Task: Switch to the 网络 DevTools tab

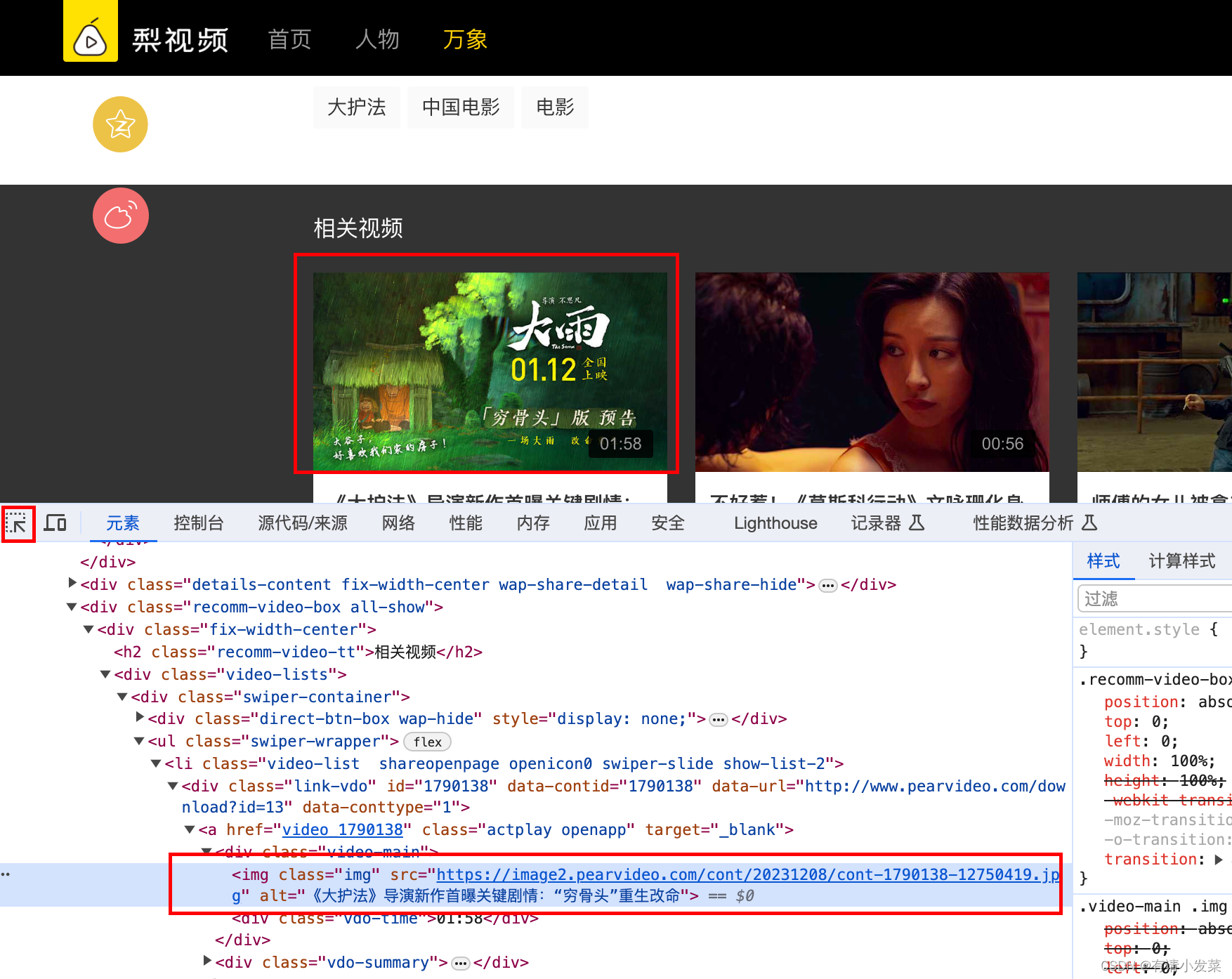Action: click(398, 523)
